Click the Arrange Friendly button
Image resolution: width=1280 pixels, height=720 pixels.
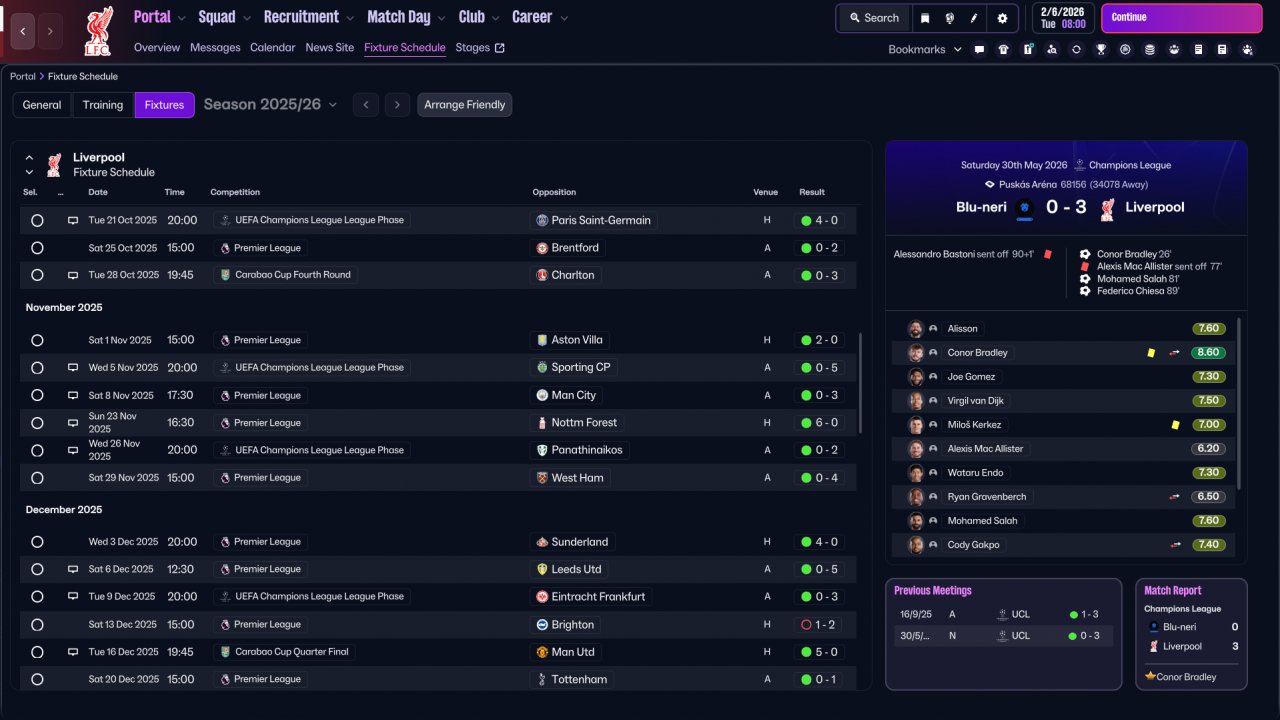[x=465, y=105]
